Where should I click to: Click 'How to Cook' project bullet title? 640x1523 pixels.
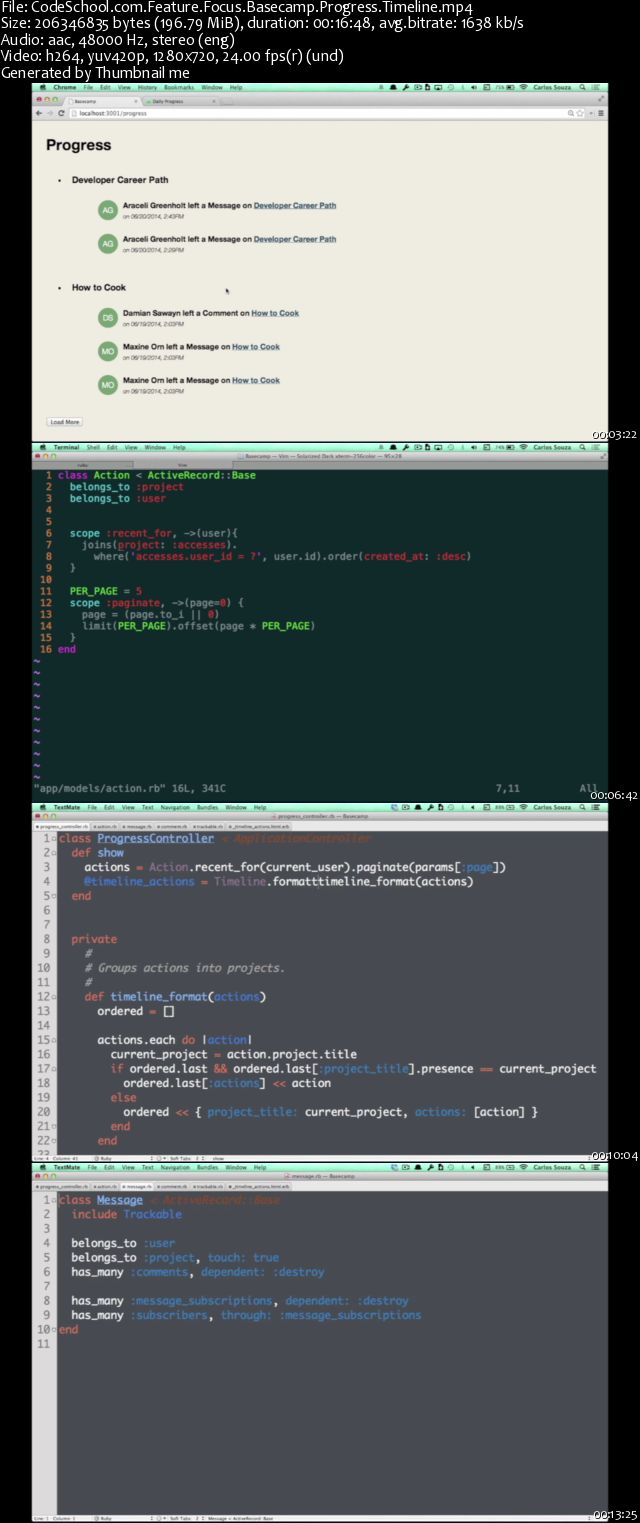[x=99, y=287]
